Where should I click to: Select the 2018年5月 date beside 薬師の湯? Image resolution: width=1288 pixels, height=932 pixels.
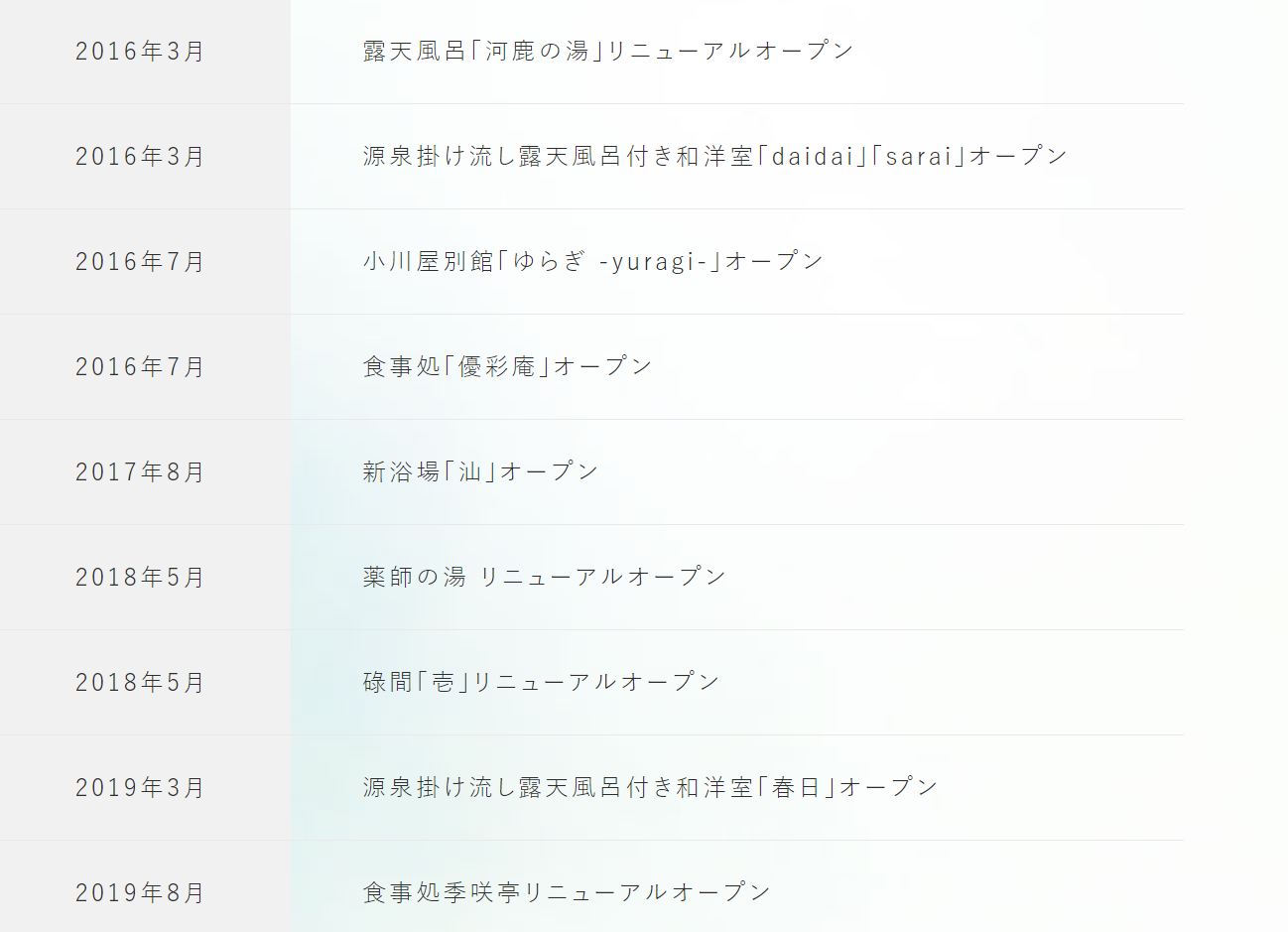click(140, 578)
